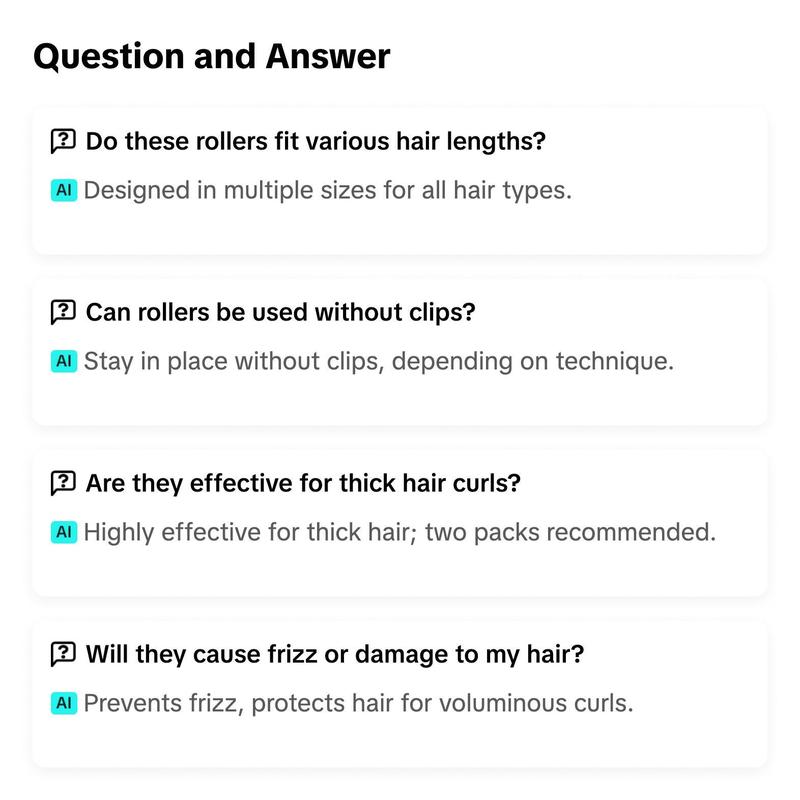The width and height of the screenshot is (800, 800).
Task: Open the question 'Can rollers be used without clips?'
Action: [x=281, y=312]
